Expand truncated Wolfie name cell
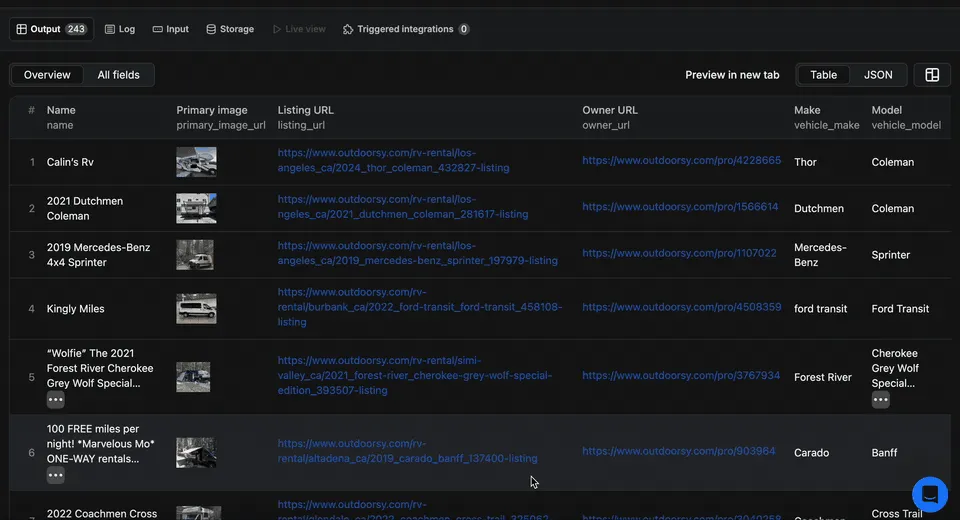Screen dimensions: 960x520 pos(56,400)
